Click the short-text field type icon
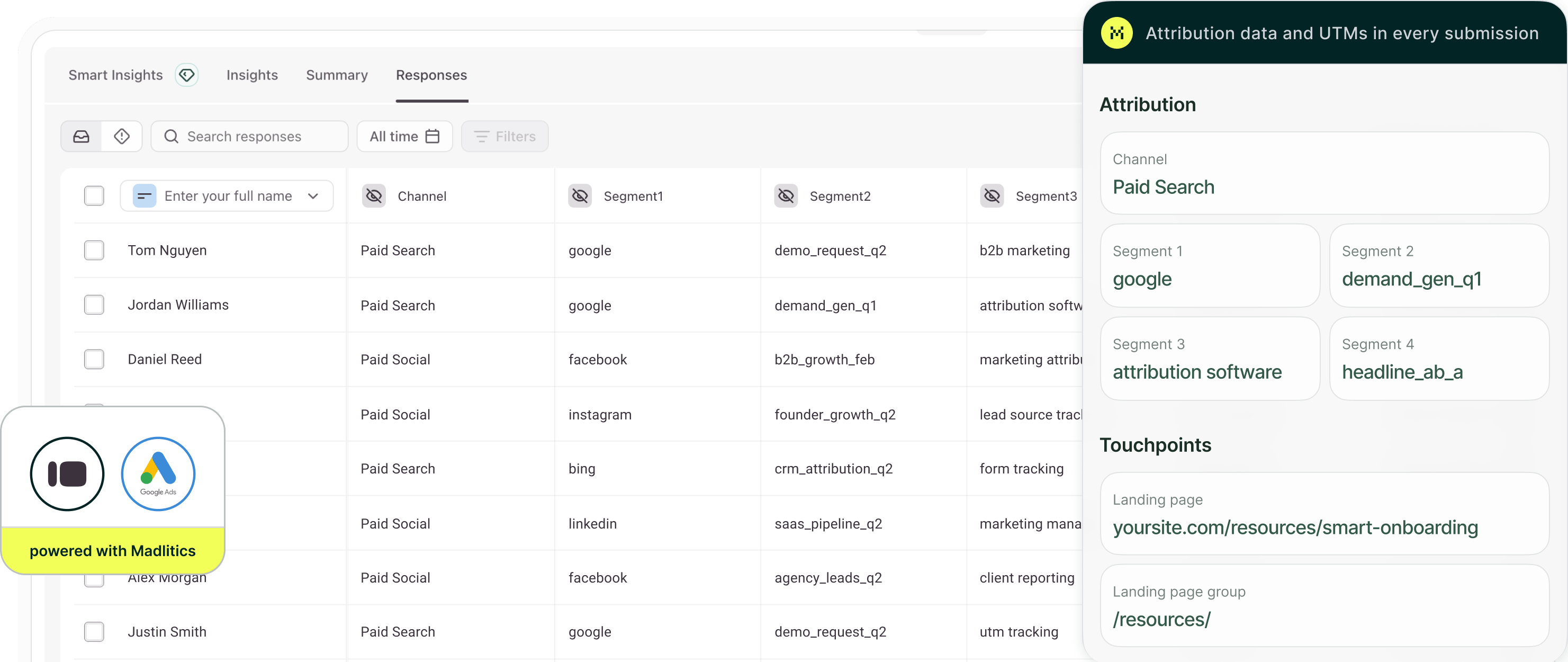 145,196
